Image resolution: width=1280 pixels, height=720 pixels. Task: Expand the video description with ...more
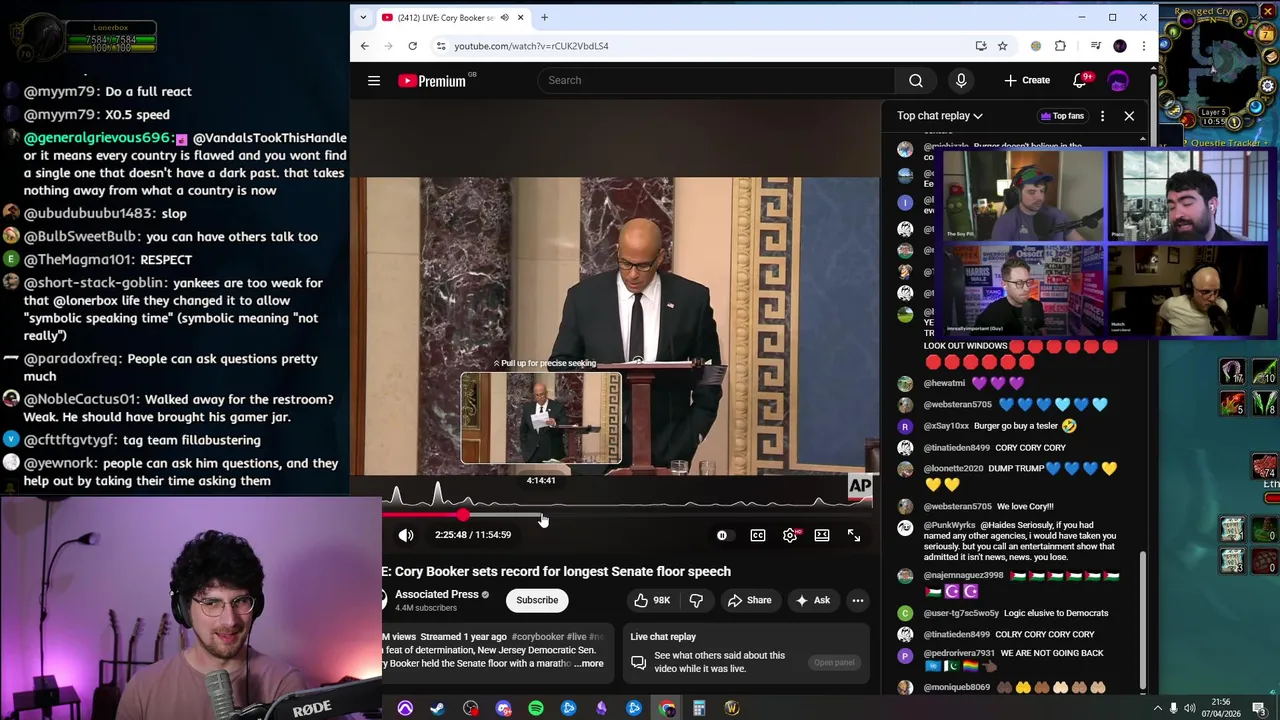(x=588, y=663)
